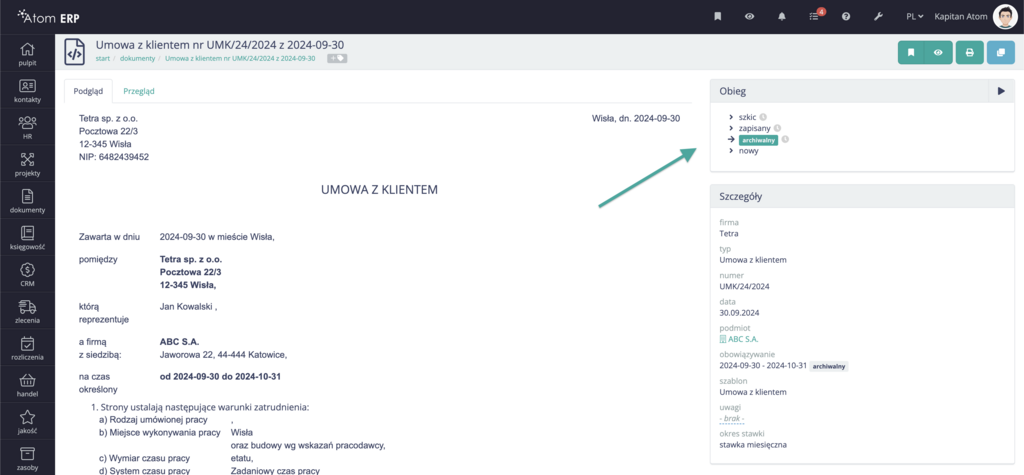Screen dimensions: 1024x475
Task: Click the clock icon next to szkic
Action: pyautogui.click(x=763, y=117)
